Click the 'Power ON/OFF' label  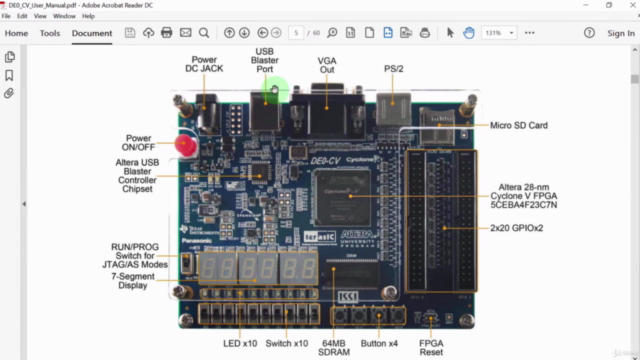pos(138,142)
